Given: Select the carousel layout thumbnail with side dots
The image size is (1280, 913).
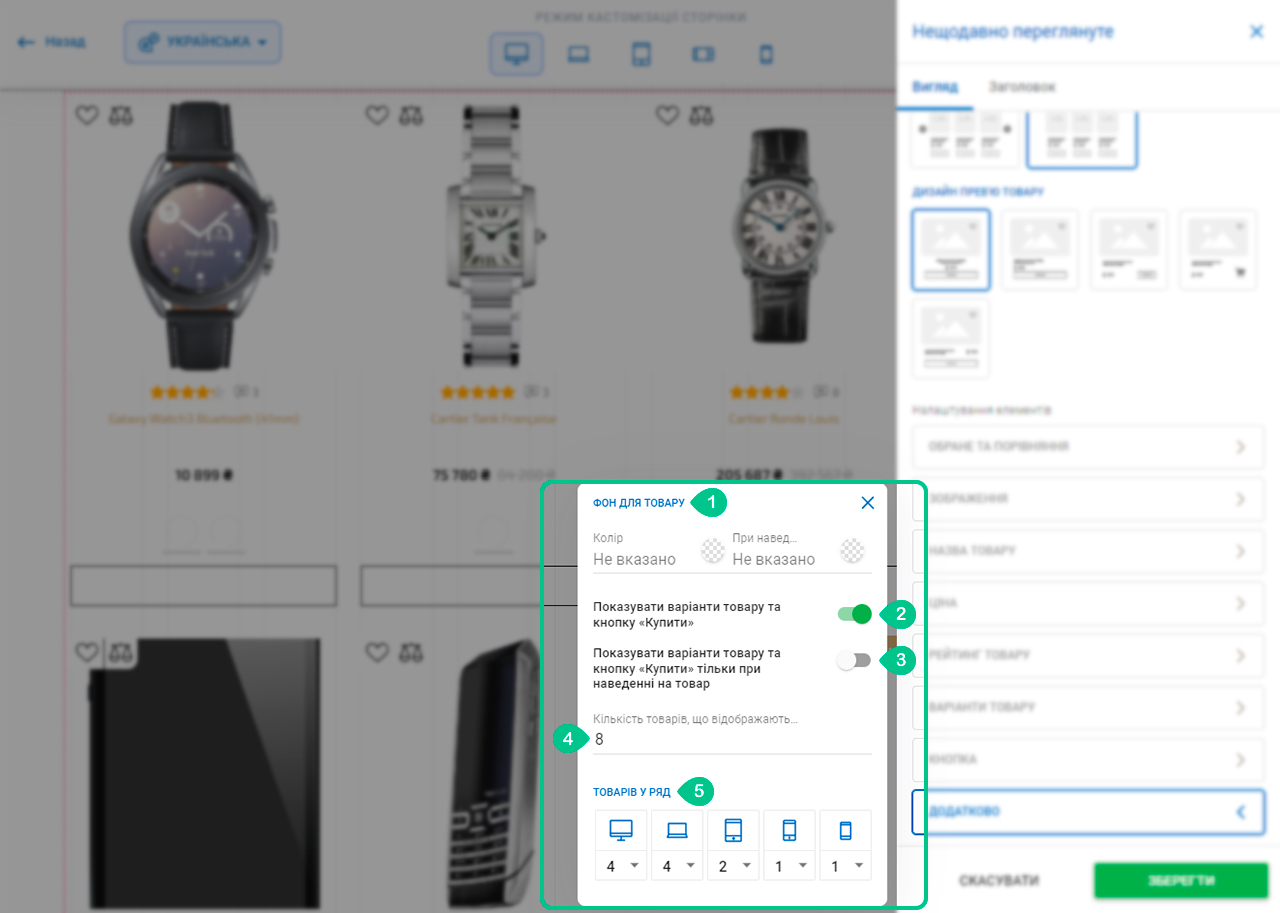Looking at the screenshot, I should [x=966, y=139].
